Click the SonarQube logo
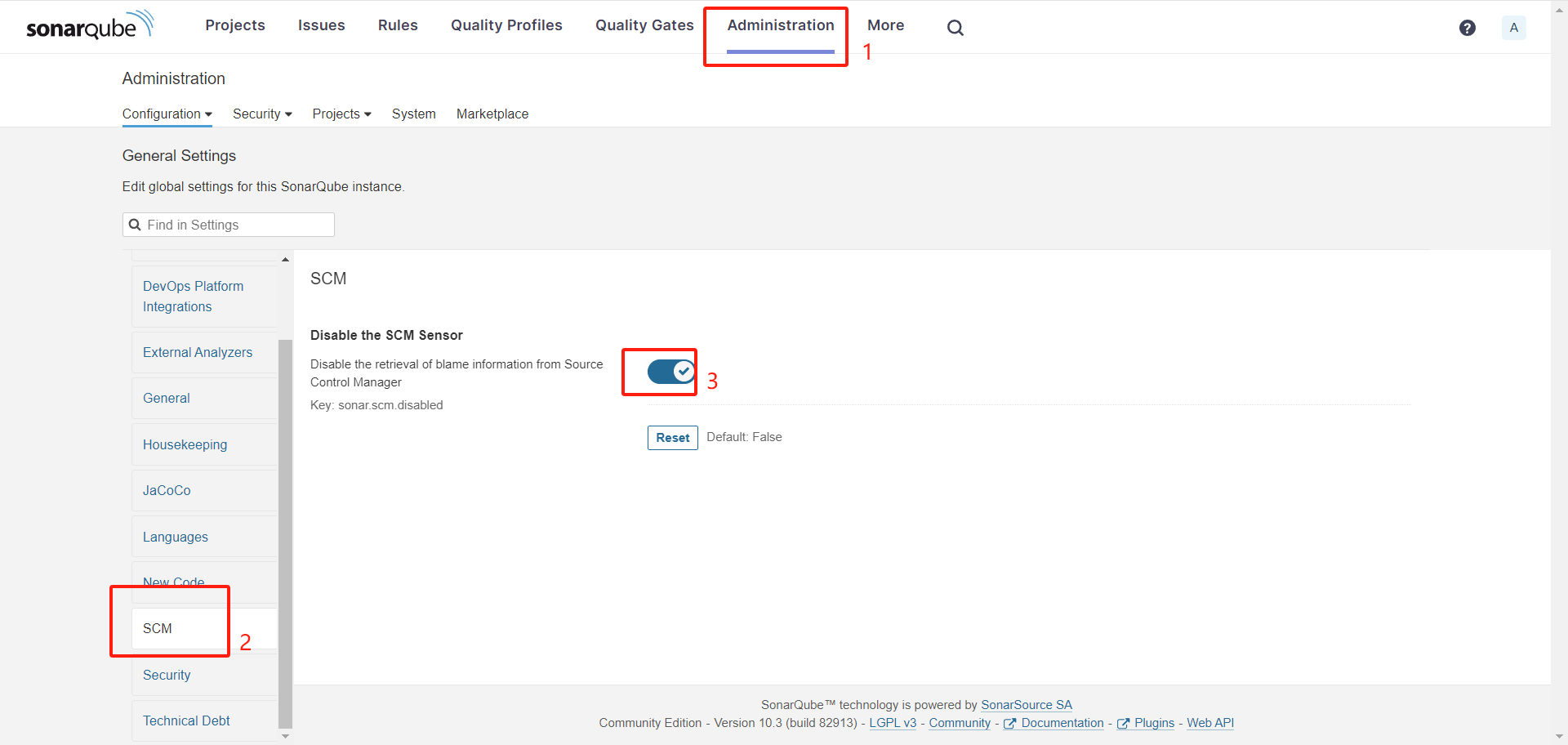The width and height of the screenshot is (1568, 745). (x=90, y=25)
